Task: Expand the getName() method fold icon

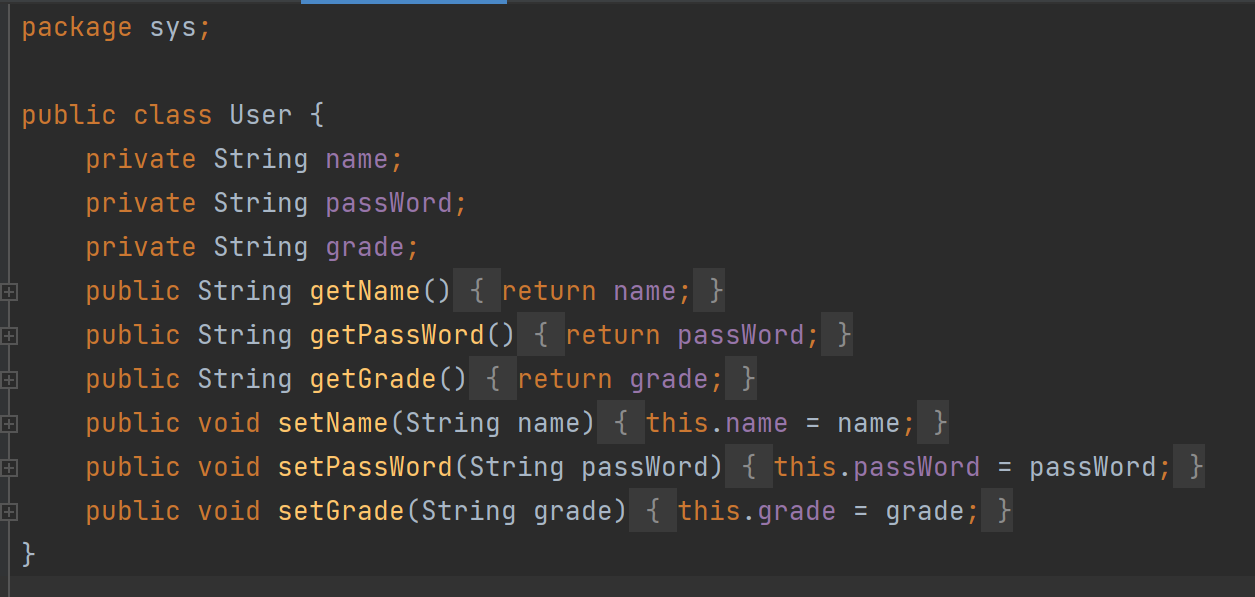Action: [9, 292]
